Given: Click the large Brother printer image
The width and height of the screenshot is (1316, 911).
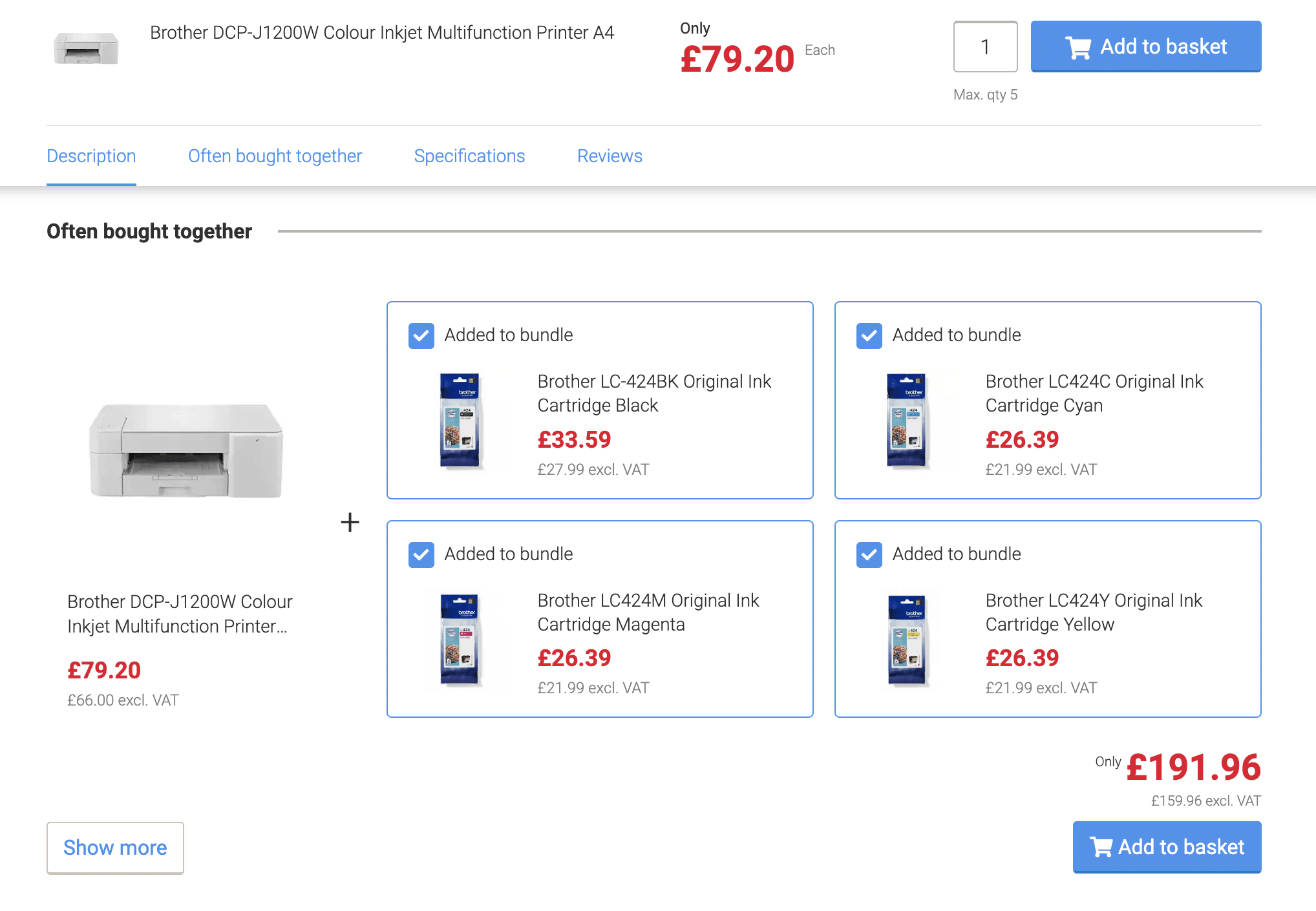Looking at the screenshot, I should [x=186, y=450].
